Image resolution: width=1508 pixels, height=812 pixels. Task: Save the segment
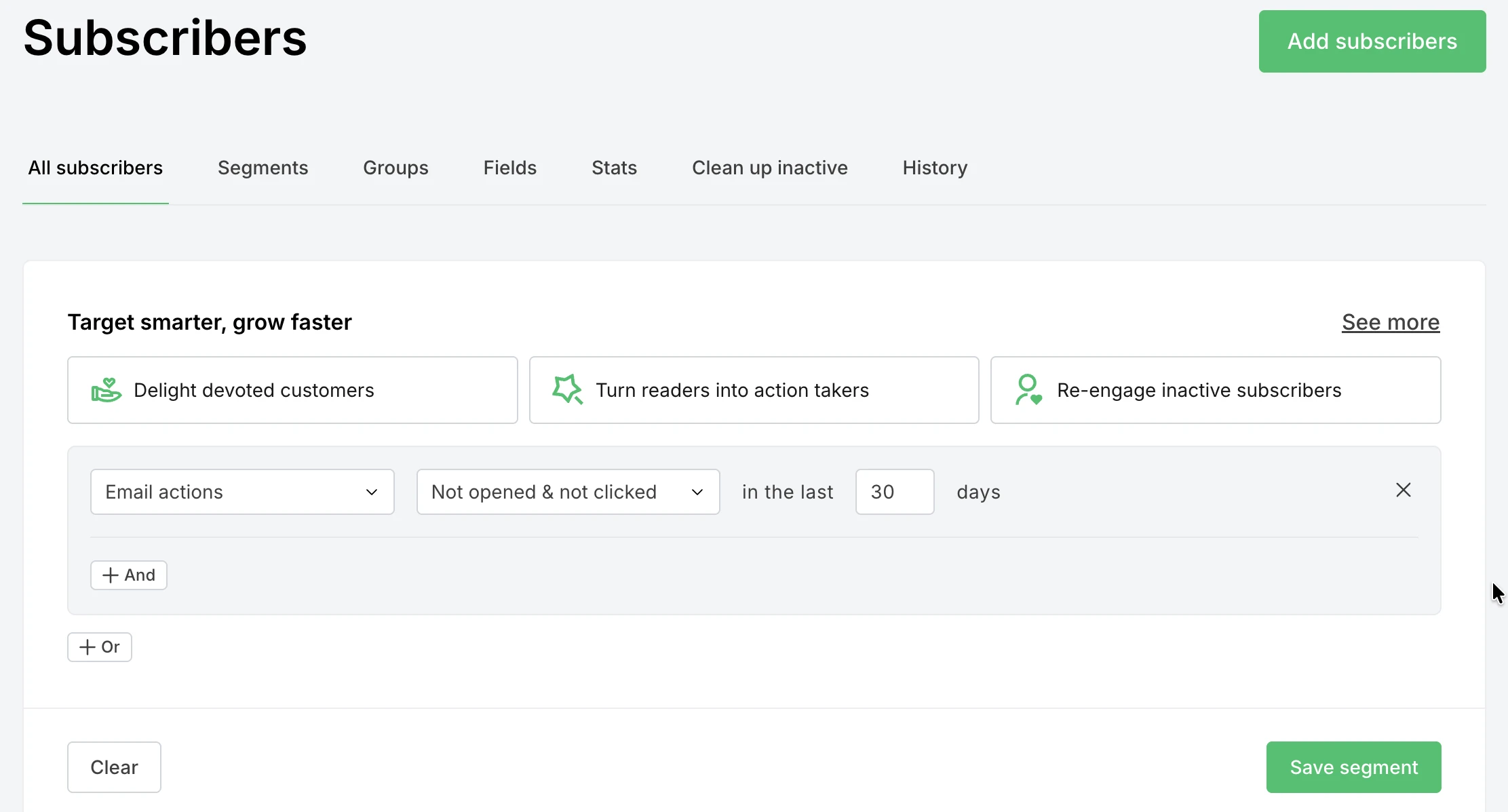click(x=1353, y=767)
